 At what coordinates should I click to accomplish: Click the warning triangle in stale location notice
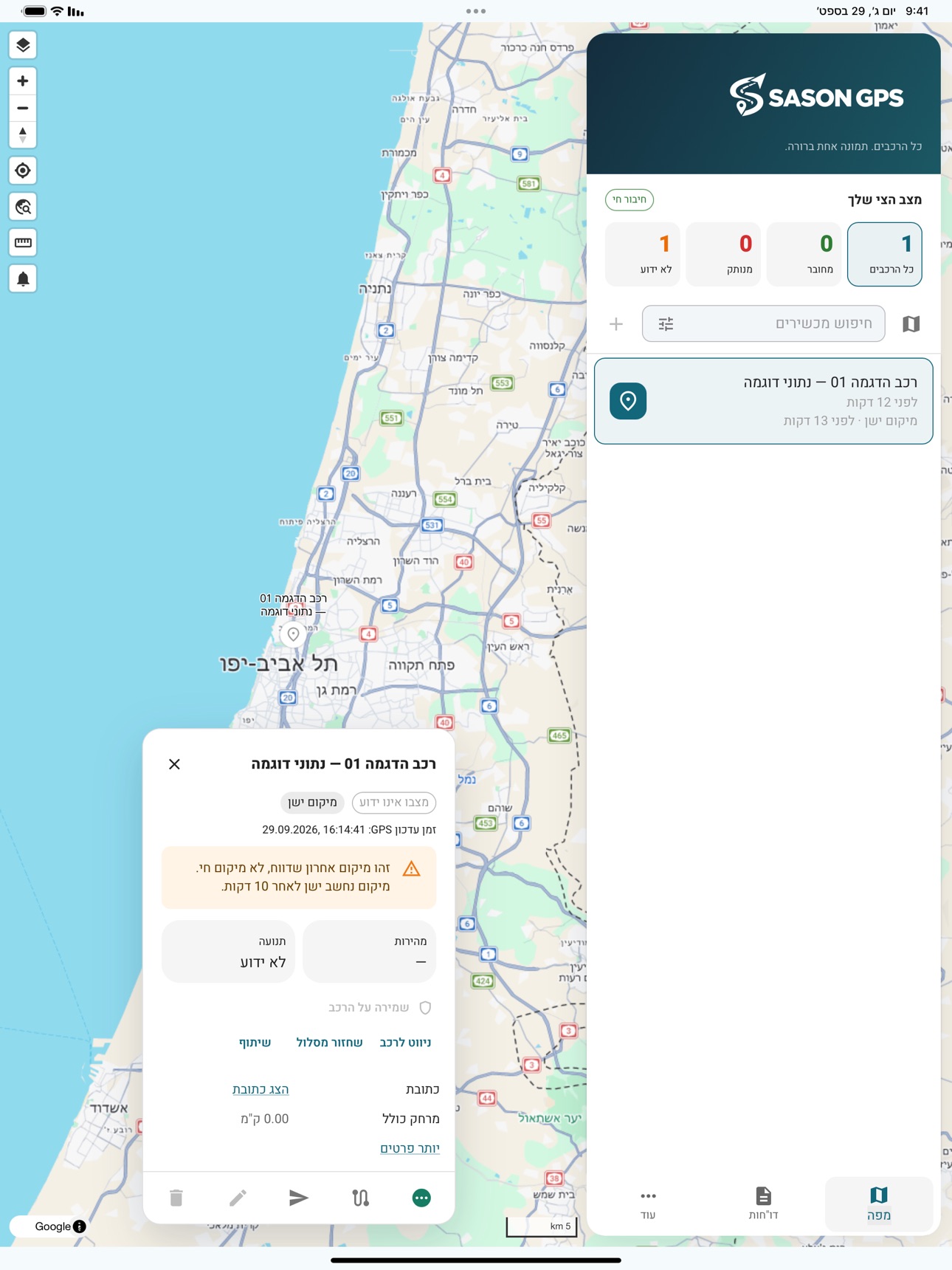click(x=411, y=868)
